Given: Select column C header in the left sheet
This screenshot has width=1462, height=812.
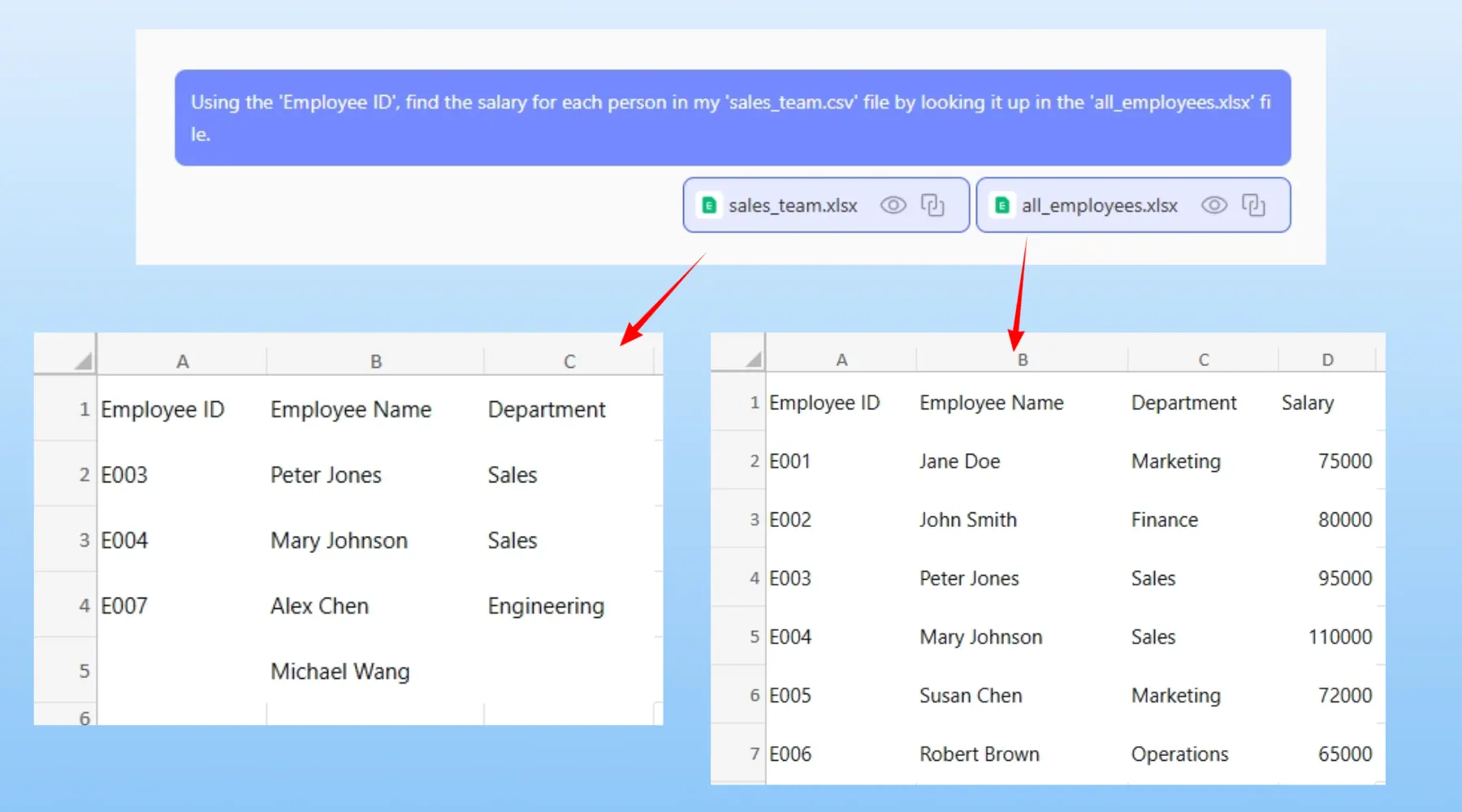Looking at the screenshot, I should [x=569, y=361].
